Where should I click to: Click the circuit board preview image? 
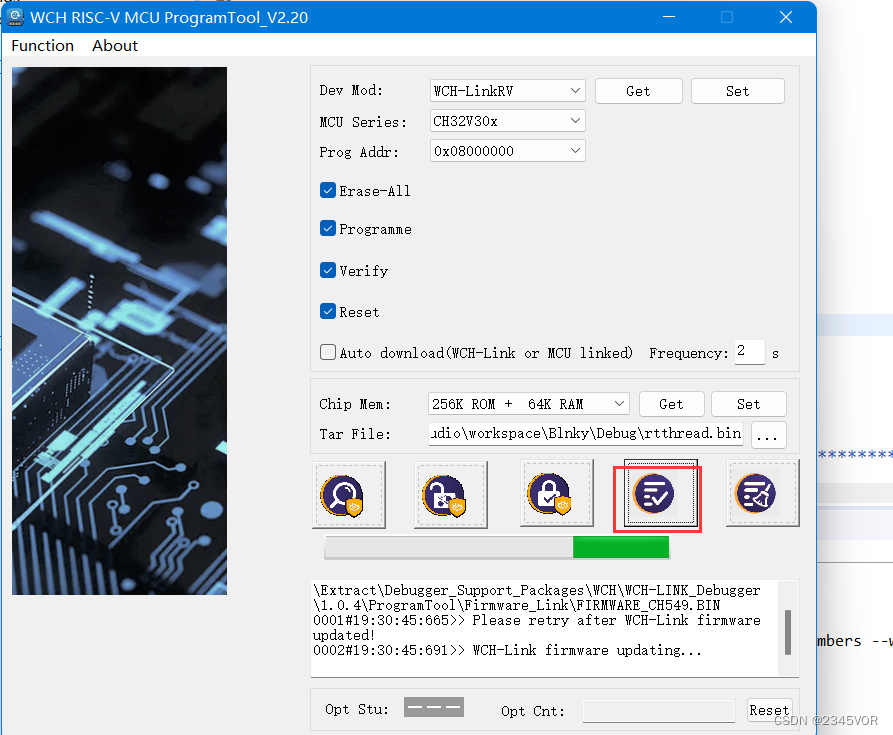click(x=119, y=330)
